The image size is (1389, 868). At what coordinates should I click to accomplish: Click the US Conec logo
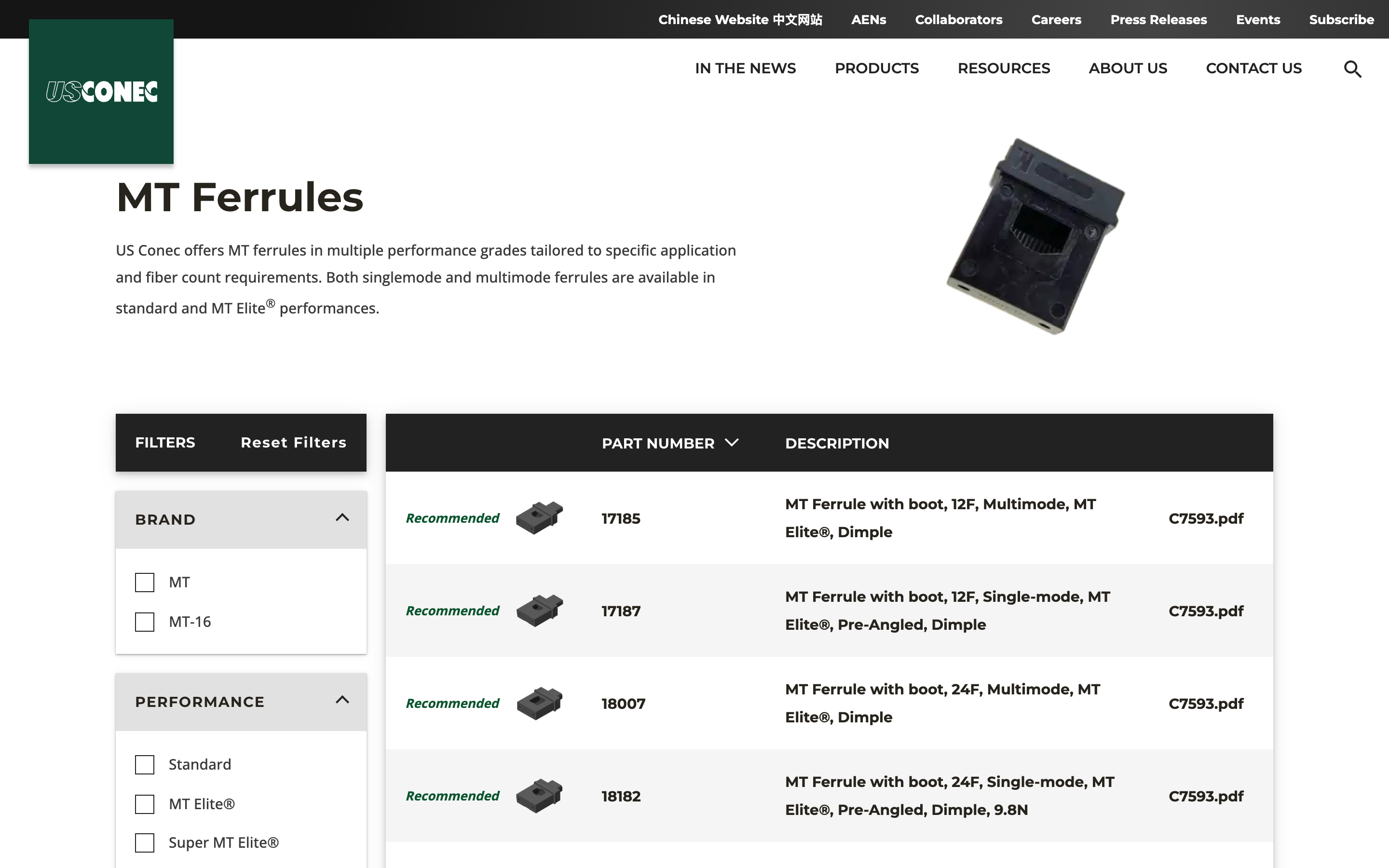click(101, 92)
